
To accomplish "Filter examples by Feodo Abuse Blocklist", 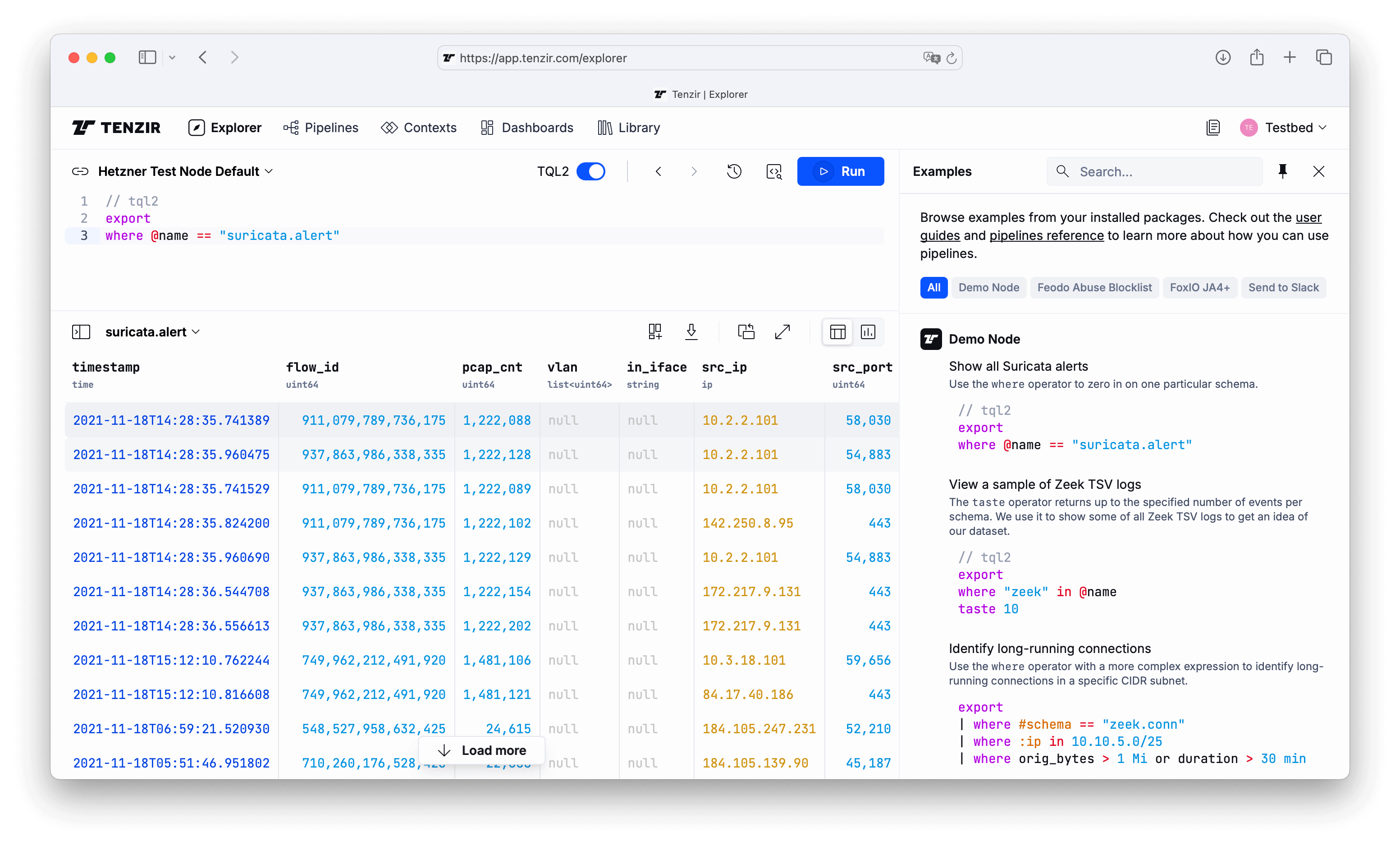I will click(1094, 288).
